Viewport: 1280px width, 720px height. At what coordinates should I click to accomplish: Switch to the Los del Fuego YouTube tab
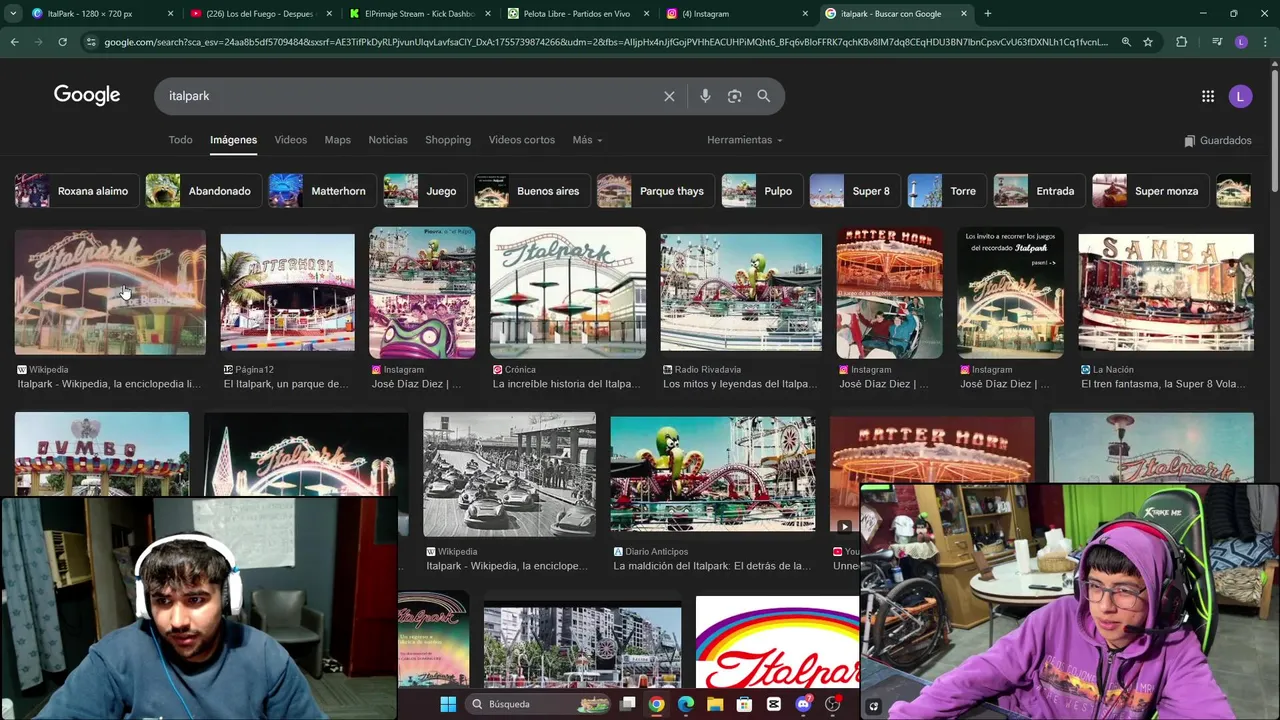[x=260, y=14]
